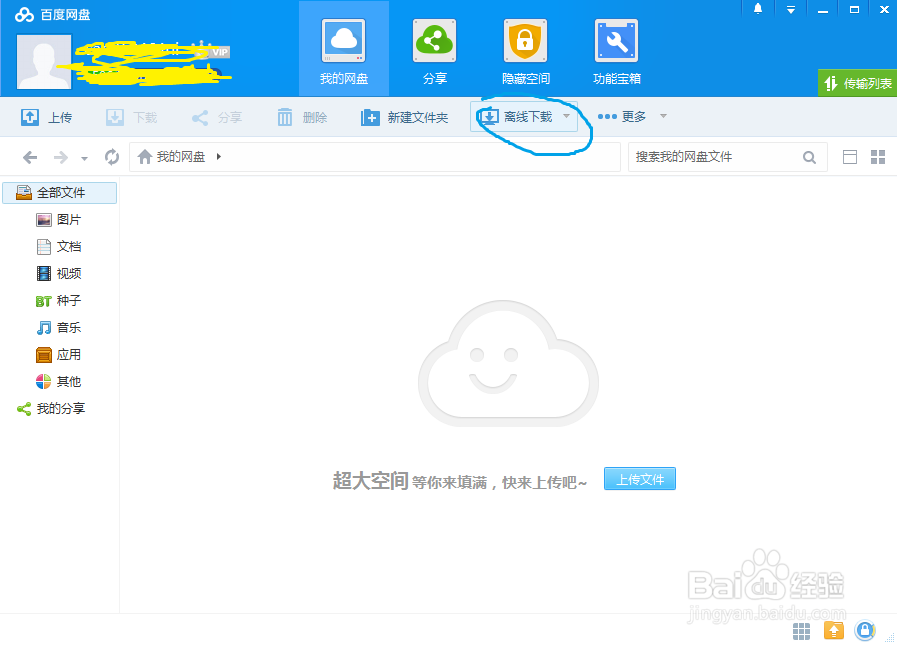Select 图片 category in sidebar
This screenshot has height=645, width=897.
coord(59,220)
